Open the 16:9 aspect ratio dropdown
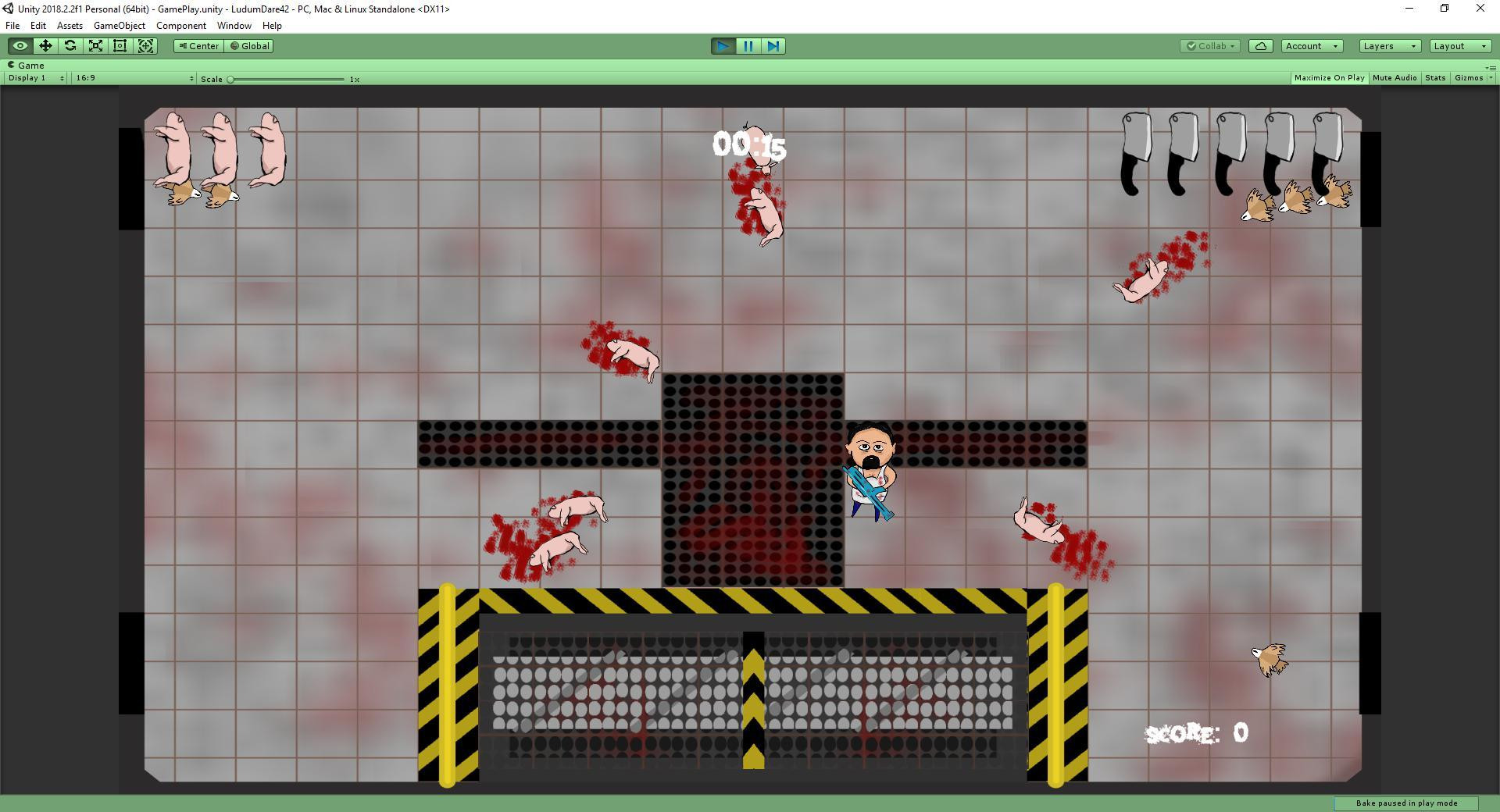Screen dimensions: 1500x812 (134, 78)
